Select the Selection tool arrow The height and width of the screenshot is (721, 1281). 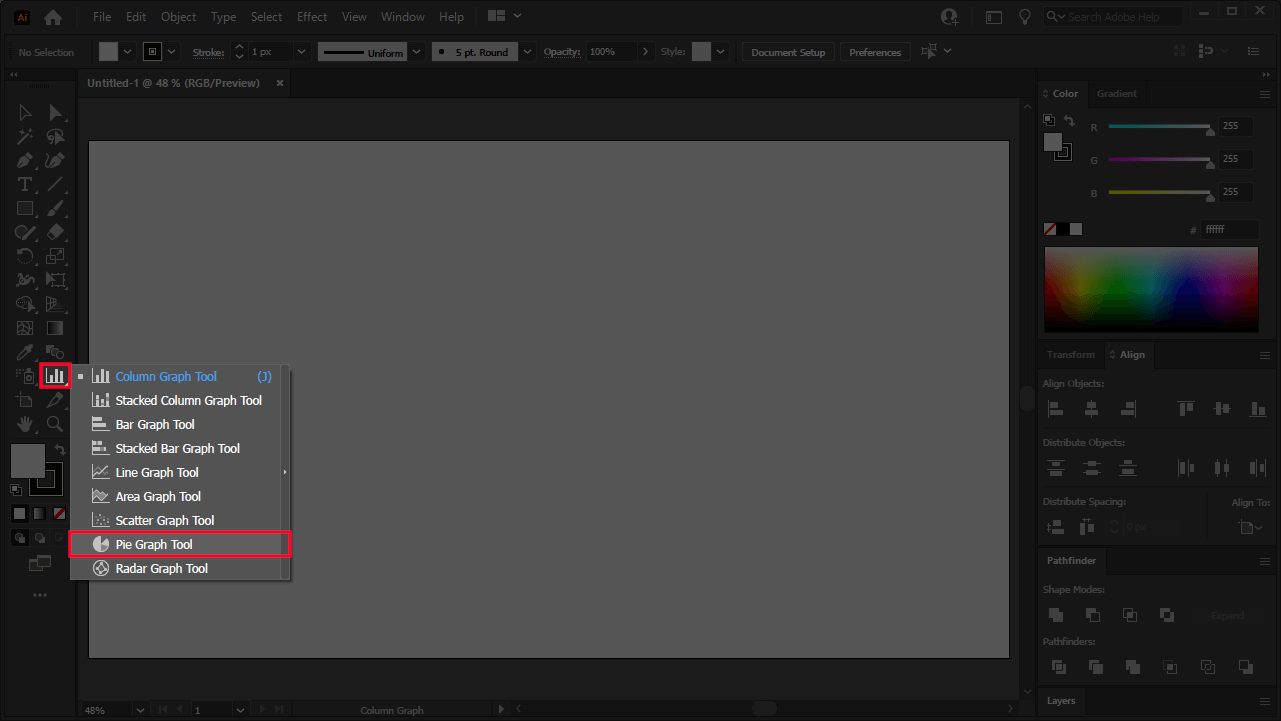(x=25, y=113)
